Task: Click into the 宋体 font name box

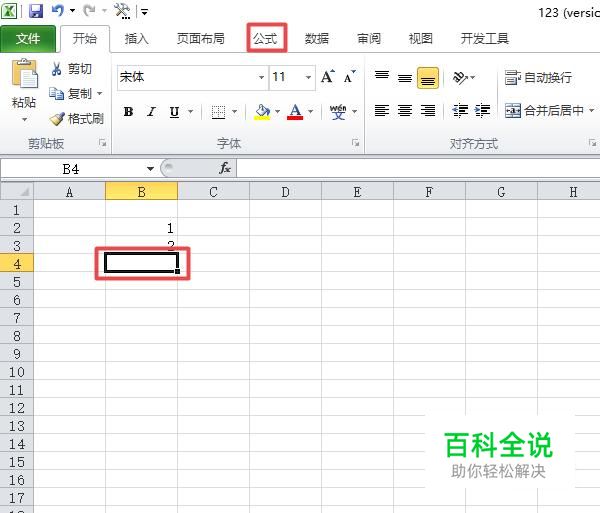Action: tap(187, 77)
